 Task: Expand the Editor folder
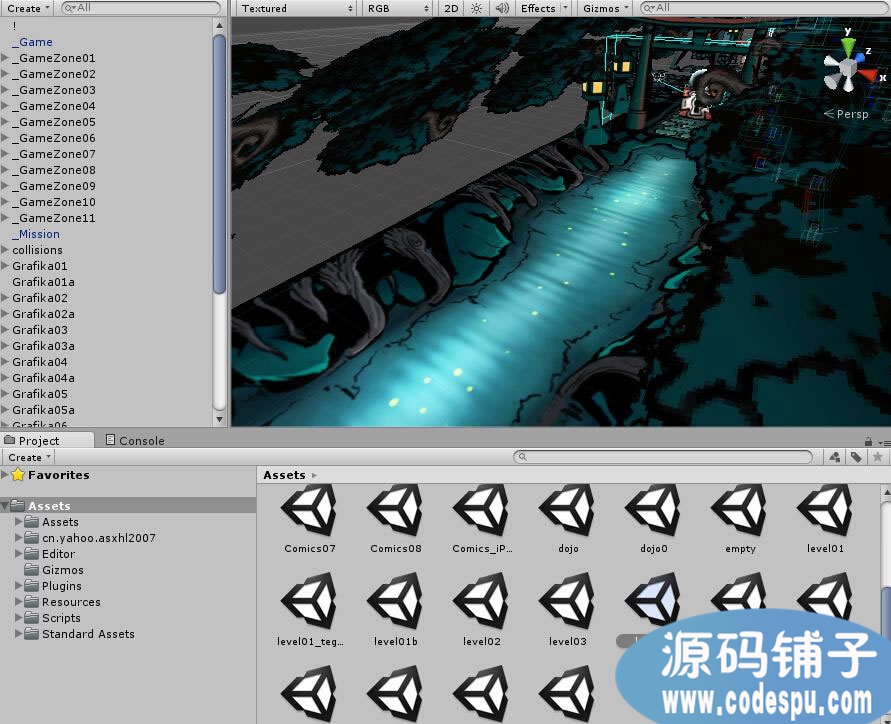point(18,554)
